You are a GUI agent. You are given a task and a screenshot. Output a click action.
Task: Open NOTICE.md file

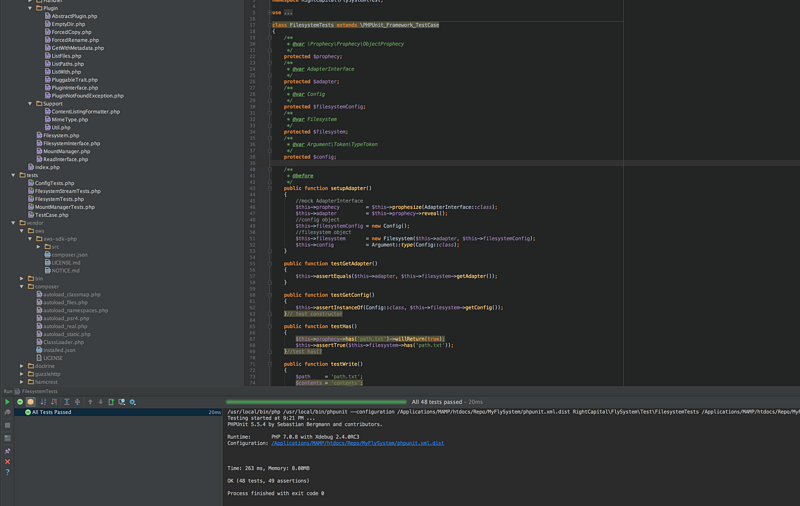[x=62, y=271]
